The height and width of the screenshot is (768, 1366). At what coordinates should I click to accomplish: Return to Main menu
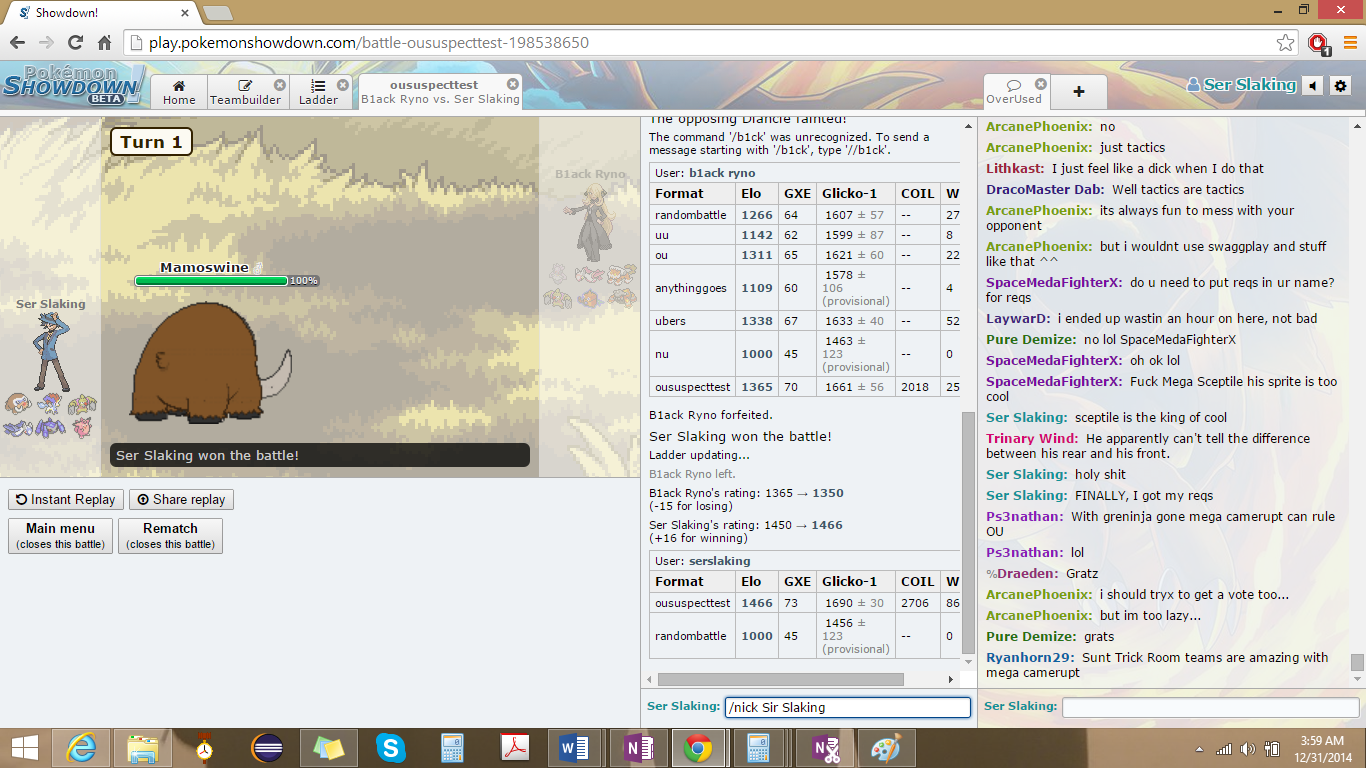(x=60, y=535)
